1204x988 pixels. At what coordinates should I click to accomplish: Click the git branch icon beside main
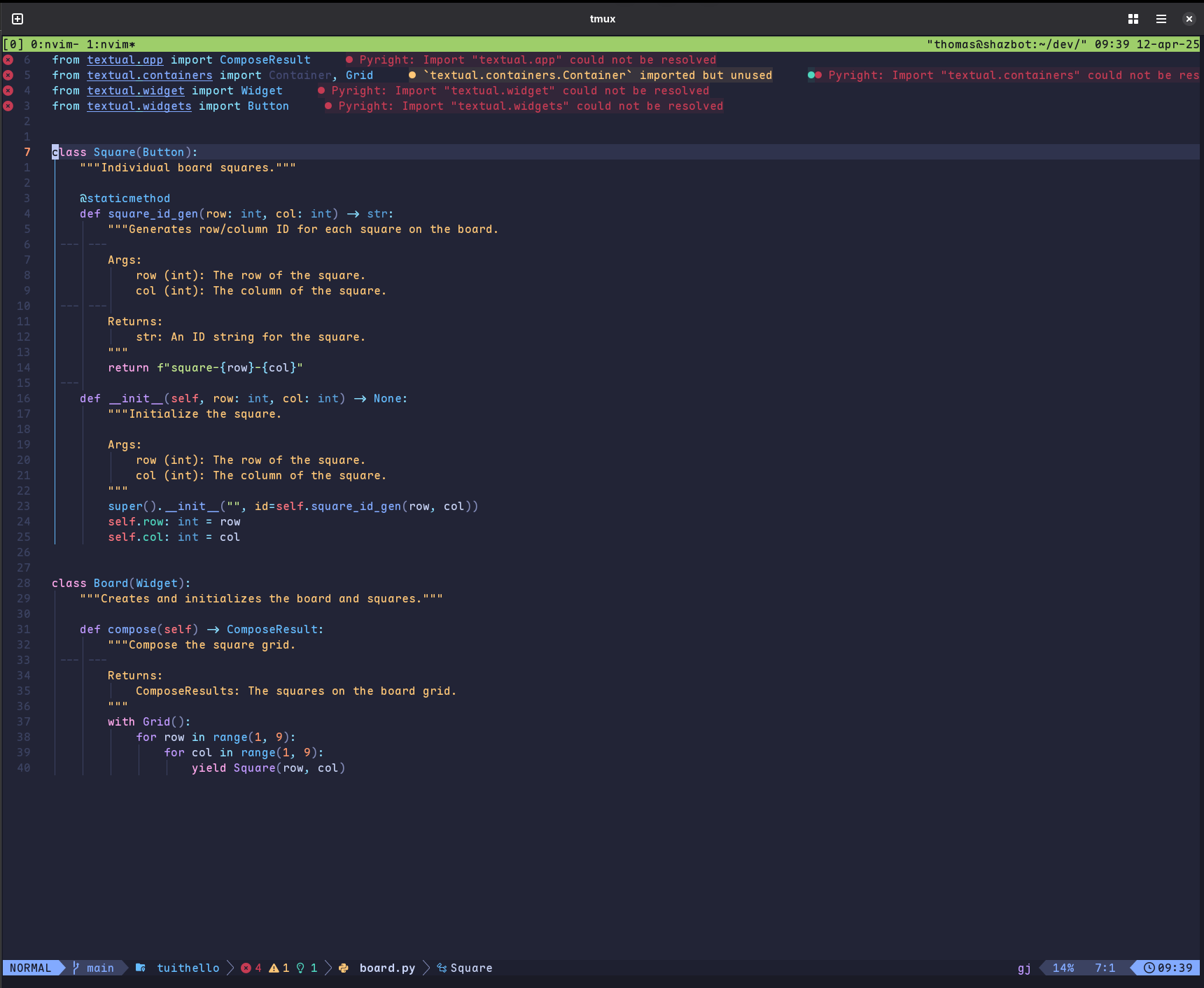[76, 968]
